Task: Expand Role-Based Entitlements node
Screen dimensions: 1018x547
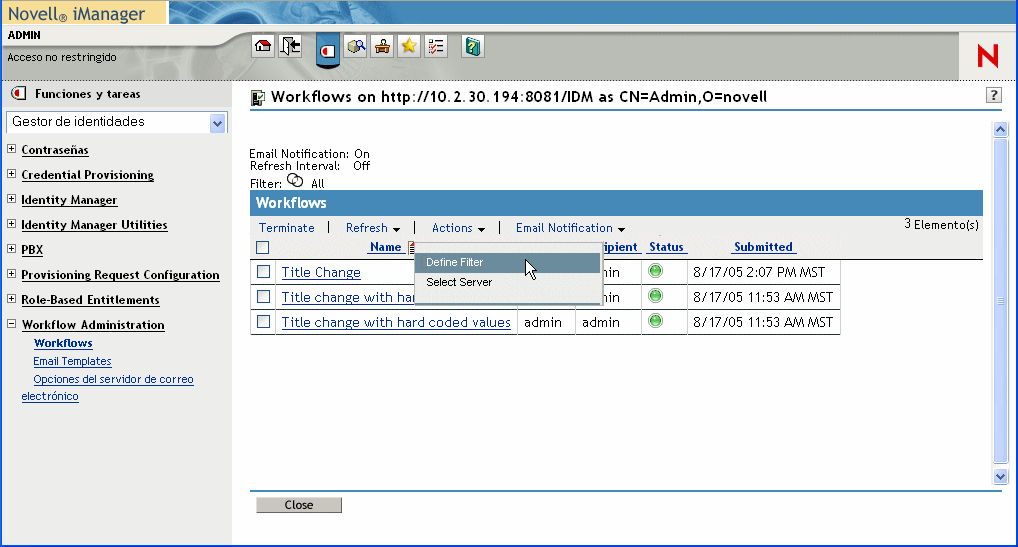Action: tap(12, 298)
